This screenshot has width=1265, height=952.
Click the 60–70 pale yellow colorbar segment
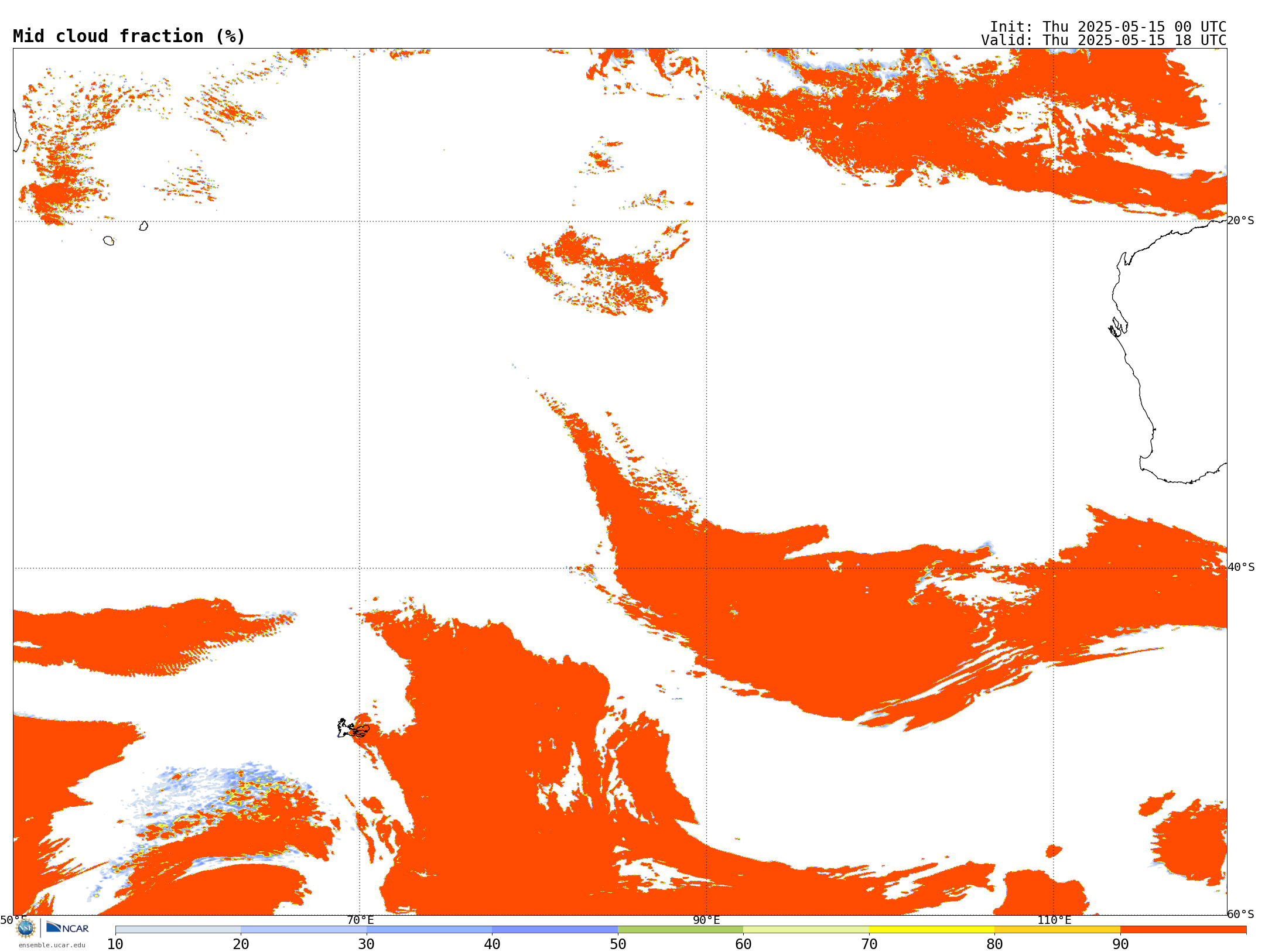tap(806, 930)
